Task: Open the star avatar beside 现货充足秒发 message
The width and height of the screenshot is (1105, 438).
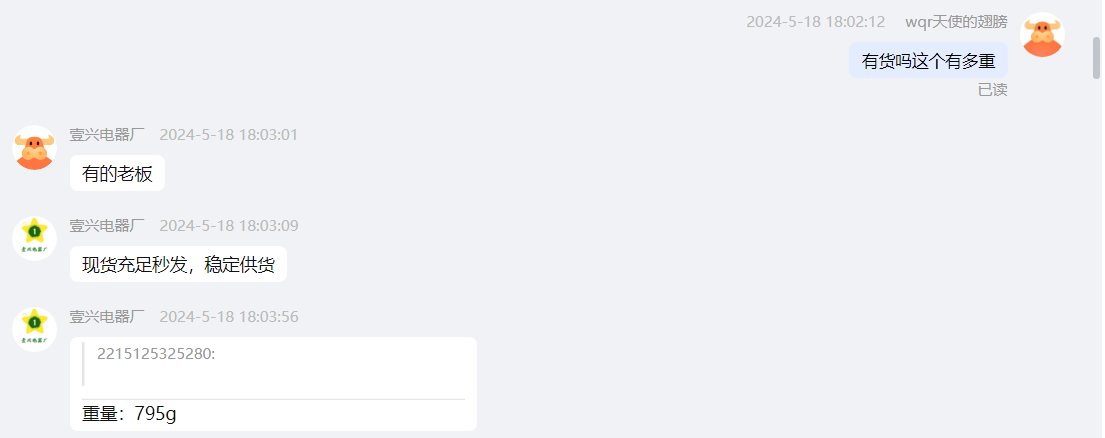Action: 35,238
